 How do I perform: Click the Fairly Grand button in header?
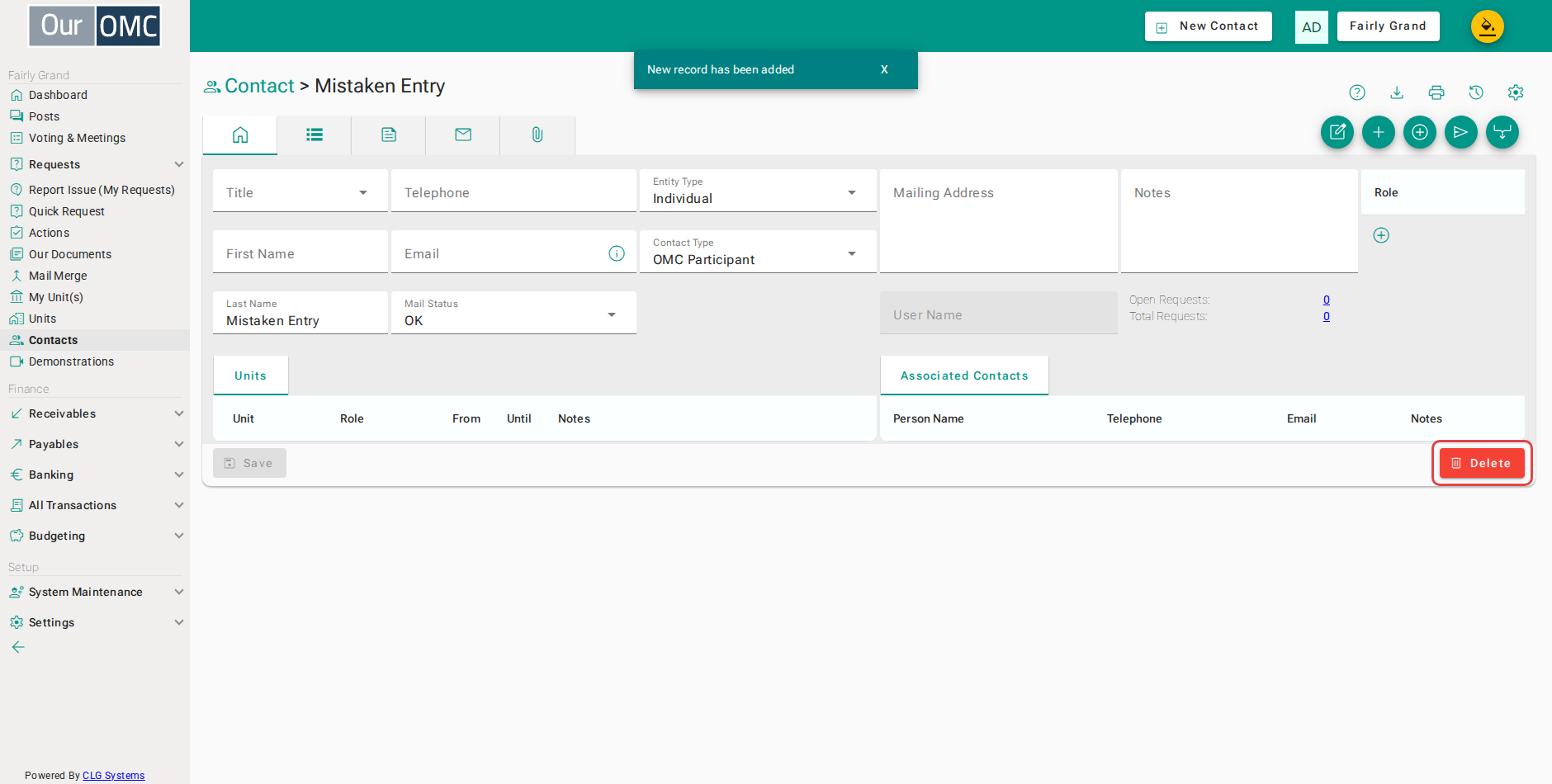pos(1388,26)
